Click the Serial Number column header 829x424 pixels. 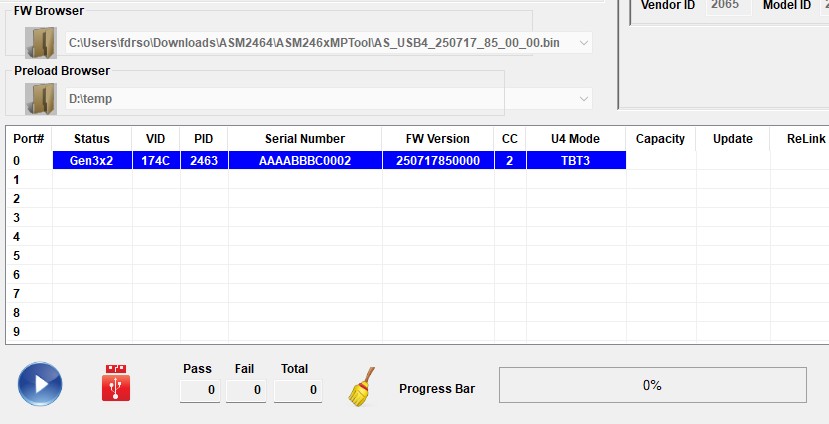point(304,139)
